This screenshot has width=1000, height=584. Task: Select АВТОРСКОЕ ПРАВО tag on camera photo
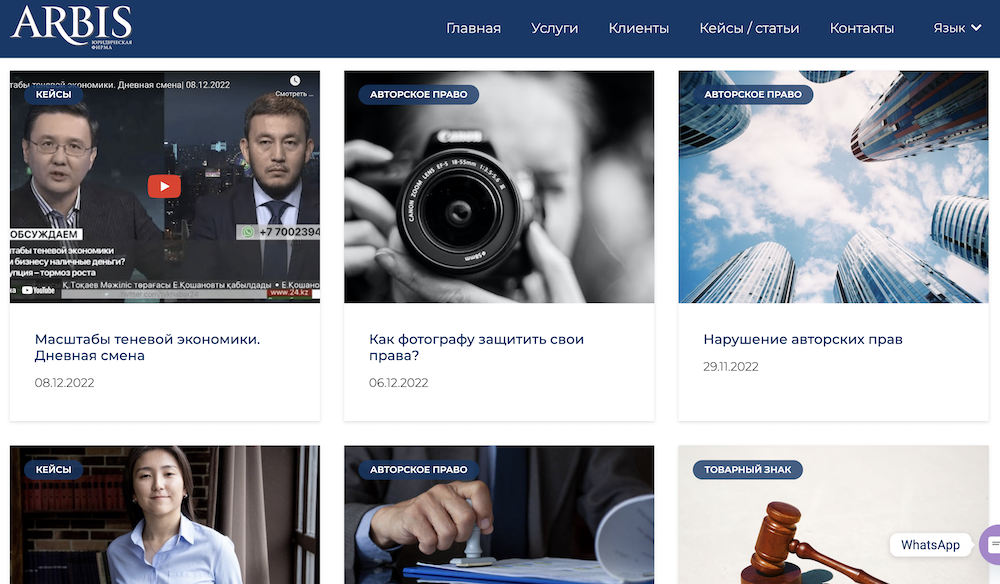pos(418,94)
